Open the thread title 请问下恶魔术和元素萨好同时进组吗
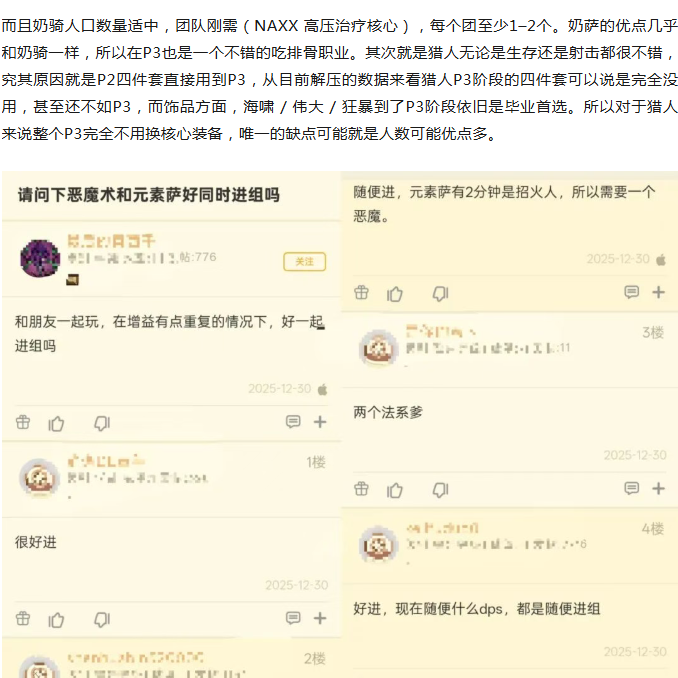The image size is (678, 678). [148, 195]
